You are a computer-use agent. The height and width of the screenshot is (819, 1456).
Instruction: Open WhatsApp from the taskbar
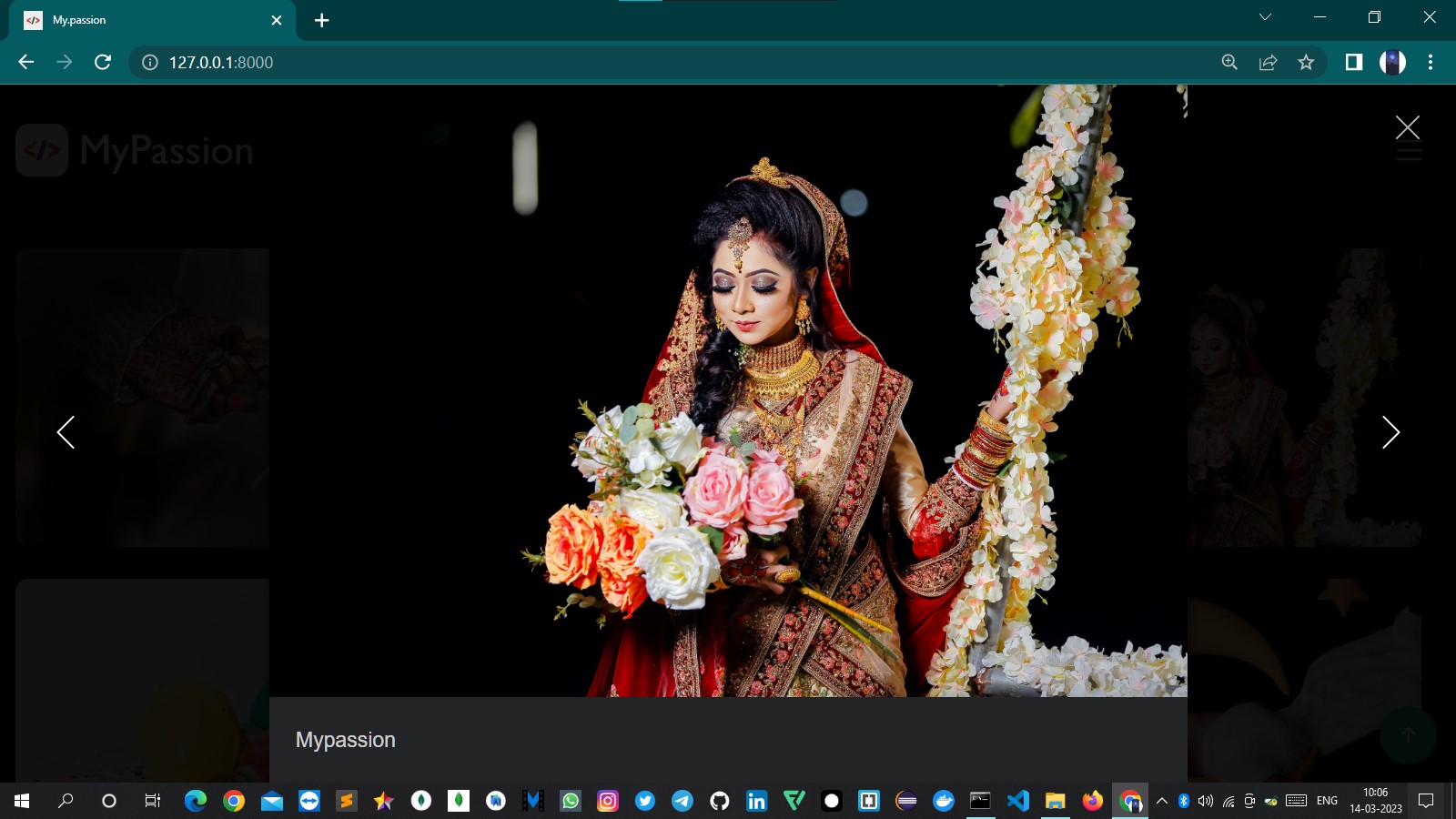point(571,801)
